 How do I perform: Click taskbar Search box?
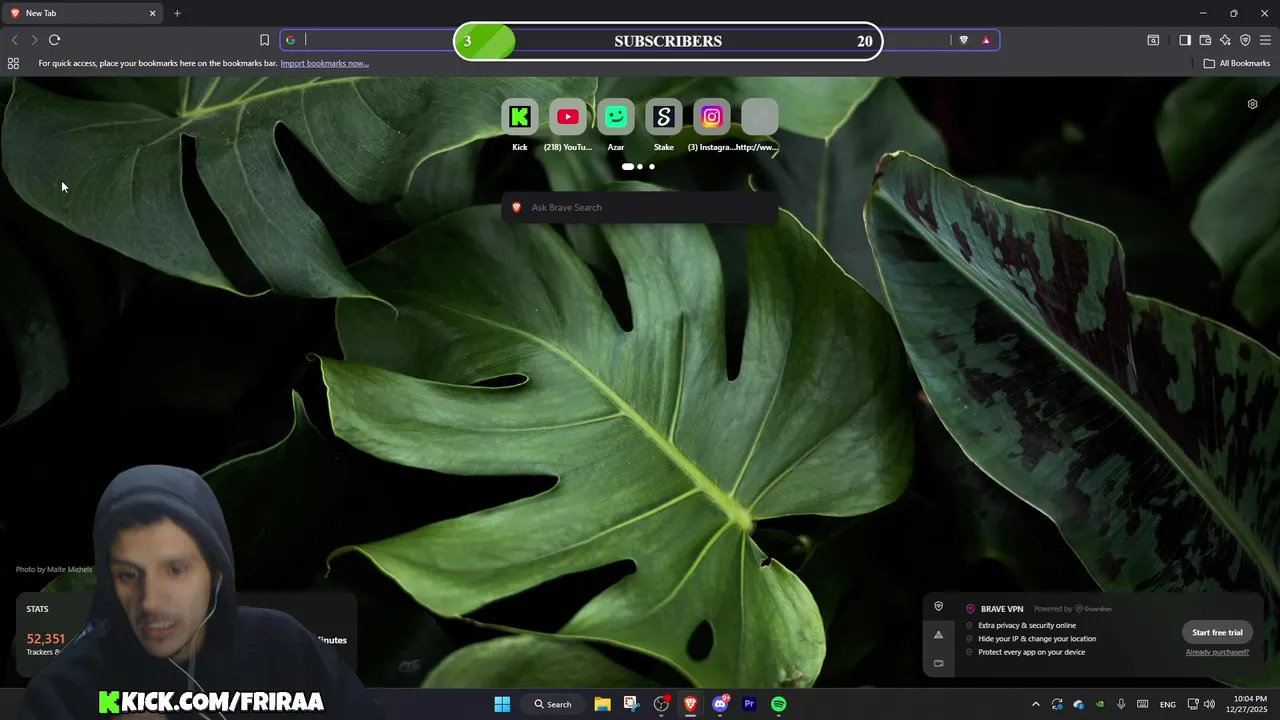coord(553,704)
